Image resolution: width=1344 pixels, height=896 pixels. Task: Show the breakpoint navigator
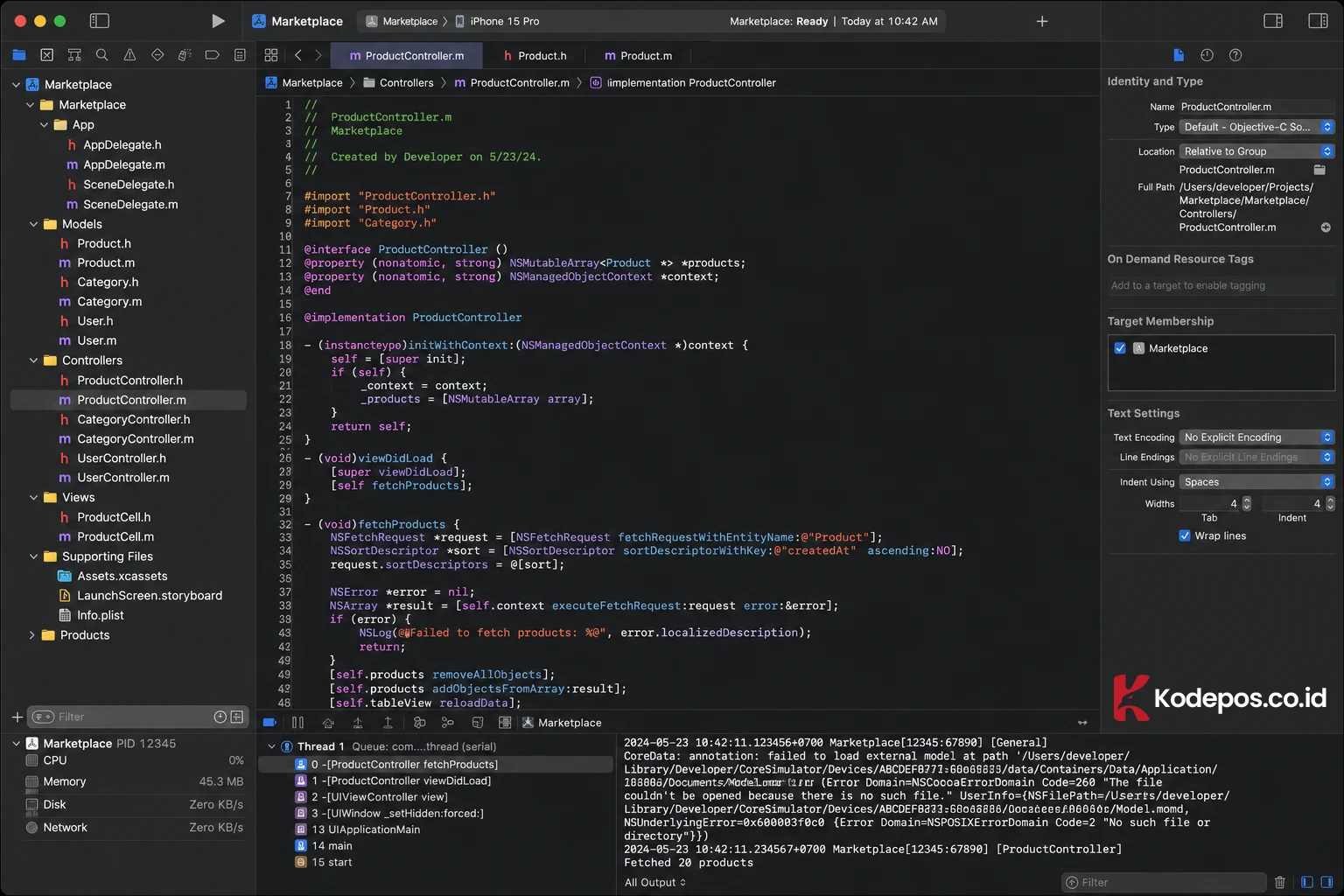212,55
